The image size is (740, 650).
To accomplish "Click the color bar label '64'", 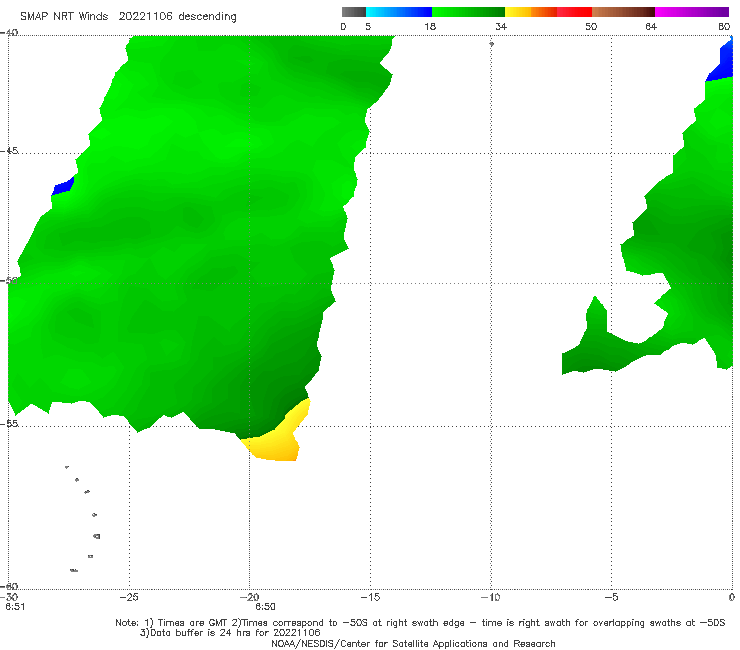I will click(x=651, y=27).
